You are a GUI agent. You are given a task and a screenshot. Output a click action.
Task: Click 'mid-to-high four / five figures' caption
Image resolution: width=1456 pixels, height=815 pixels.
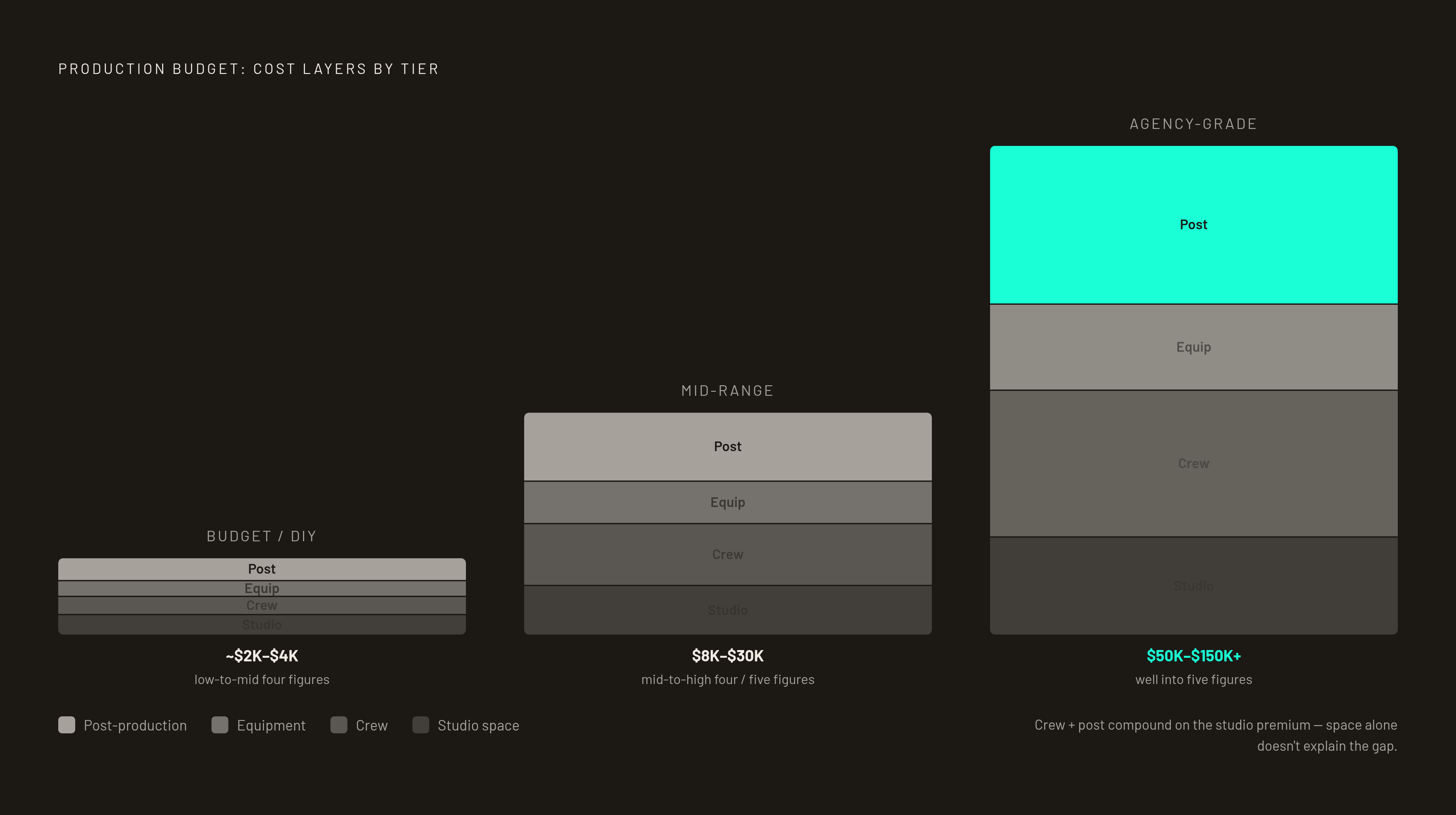click(x=728, y=680)
